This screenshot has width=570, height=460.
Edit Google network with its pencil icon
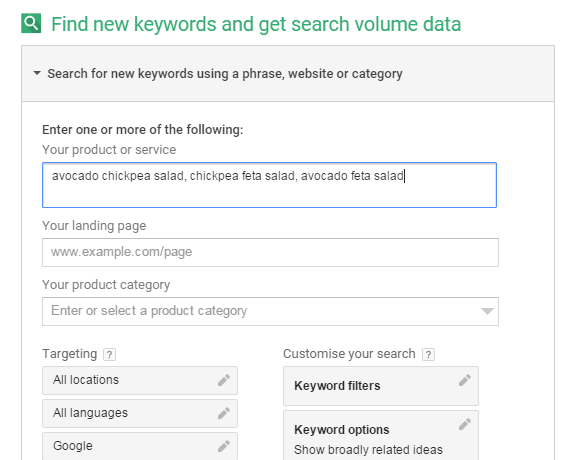tap(224, 446)
